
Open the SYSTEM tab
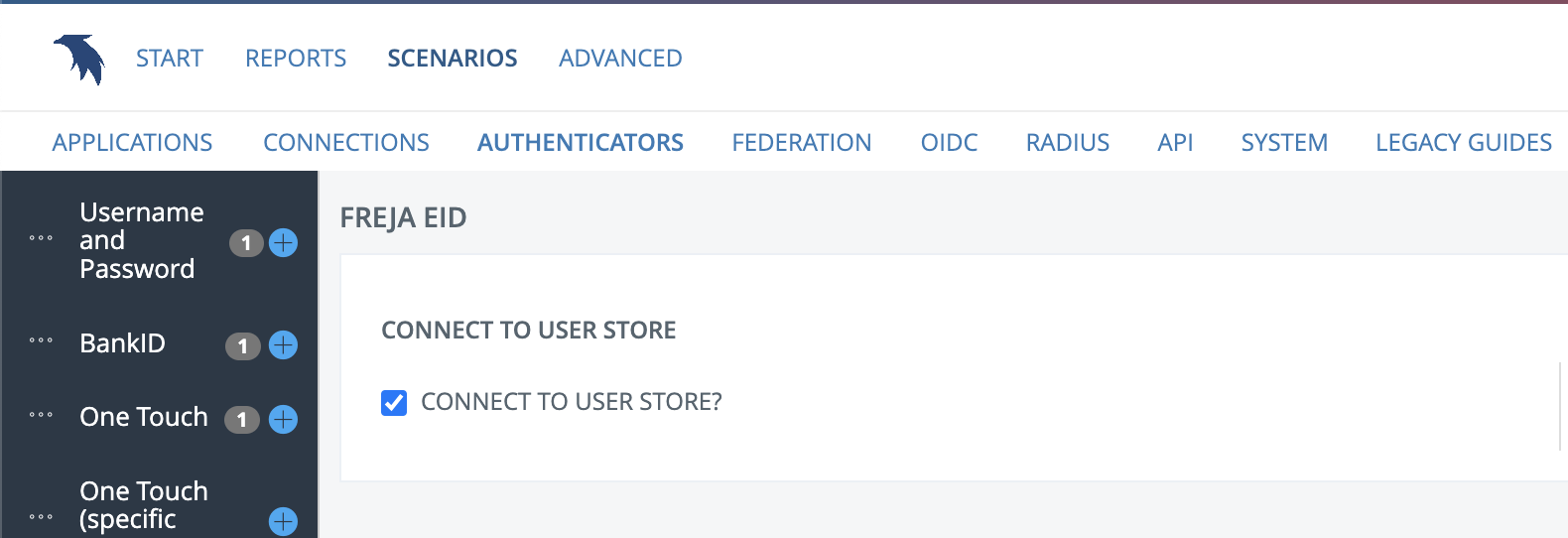[1284, 143]
